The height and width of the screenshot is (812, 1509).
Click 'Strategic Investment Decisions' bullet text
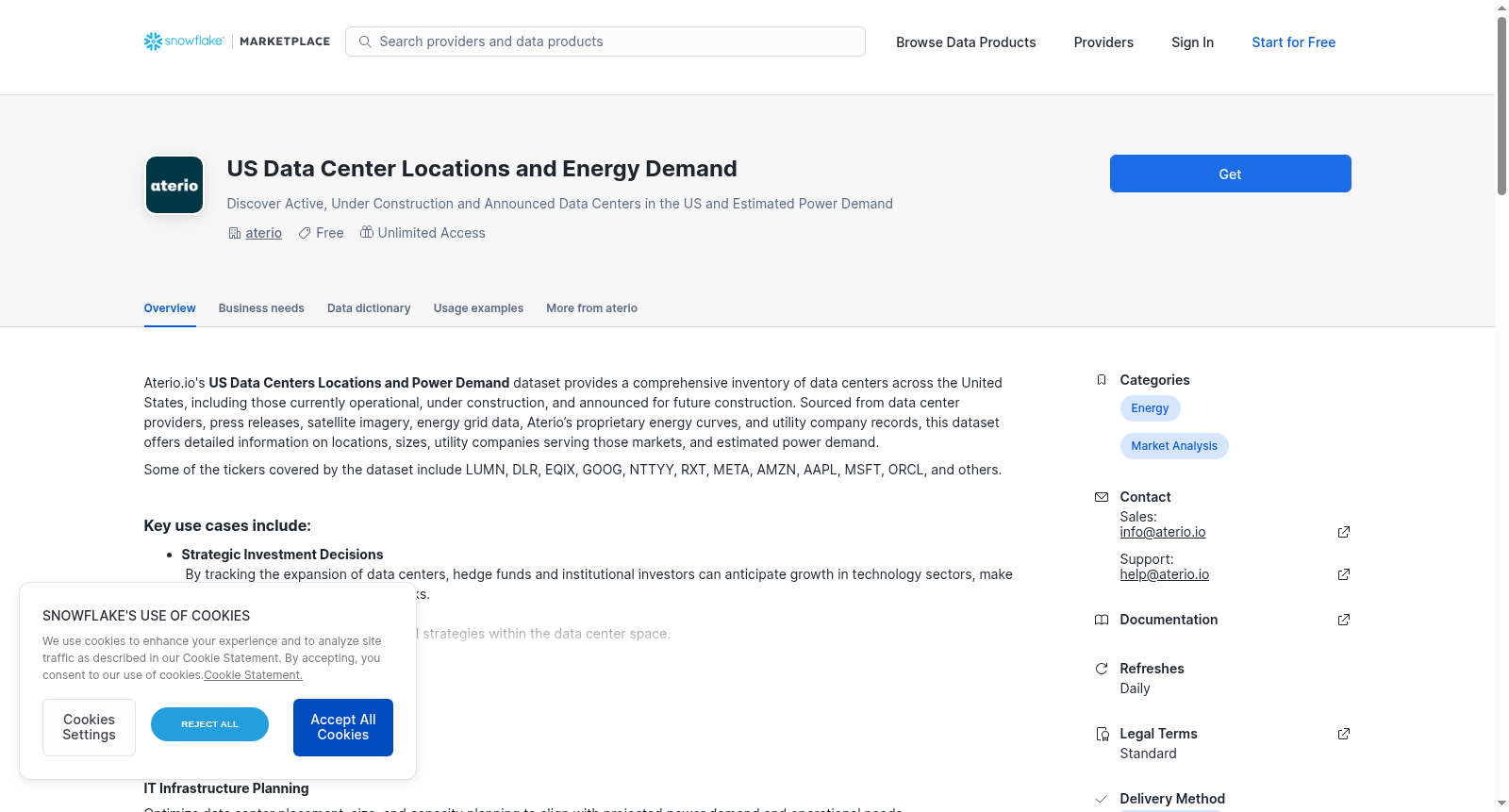click(x=282, y=555)
